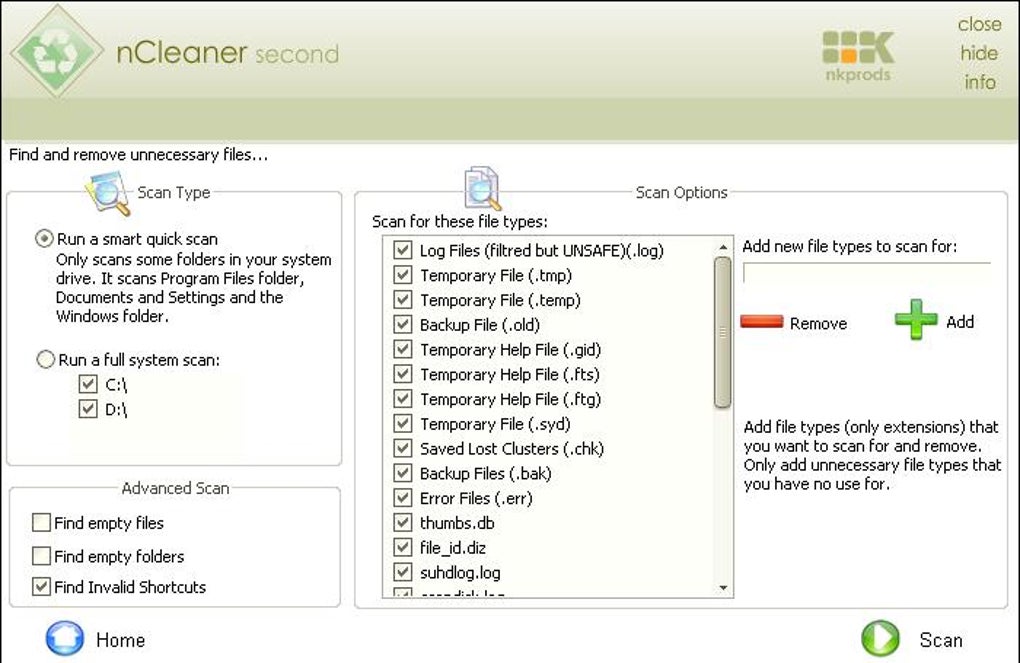Uncheck Temporary Help File (.fts)

pos(403,373)
